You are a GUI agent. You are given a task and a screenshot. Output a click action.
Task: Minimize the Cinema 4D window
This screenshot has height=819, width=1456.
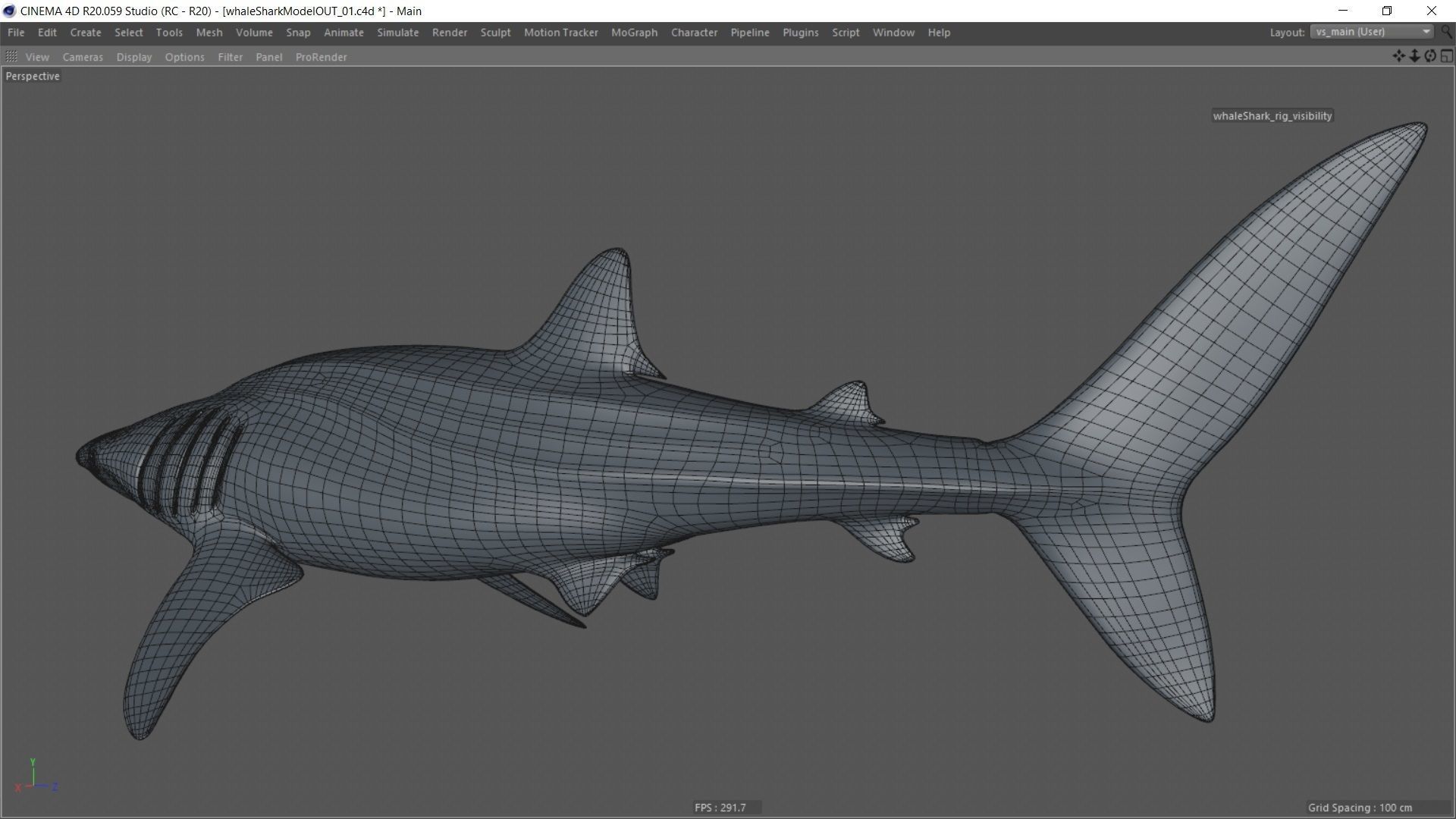click(1343, 11)
